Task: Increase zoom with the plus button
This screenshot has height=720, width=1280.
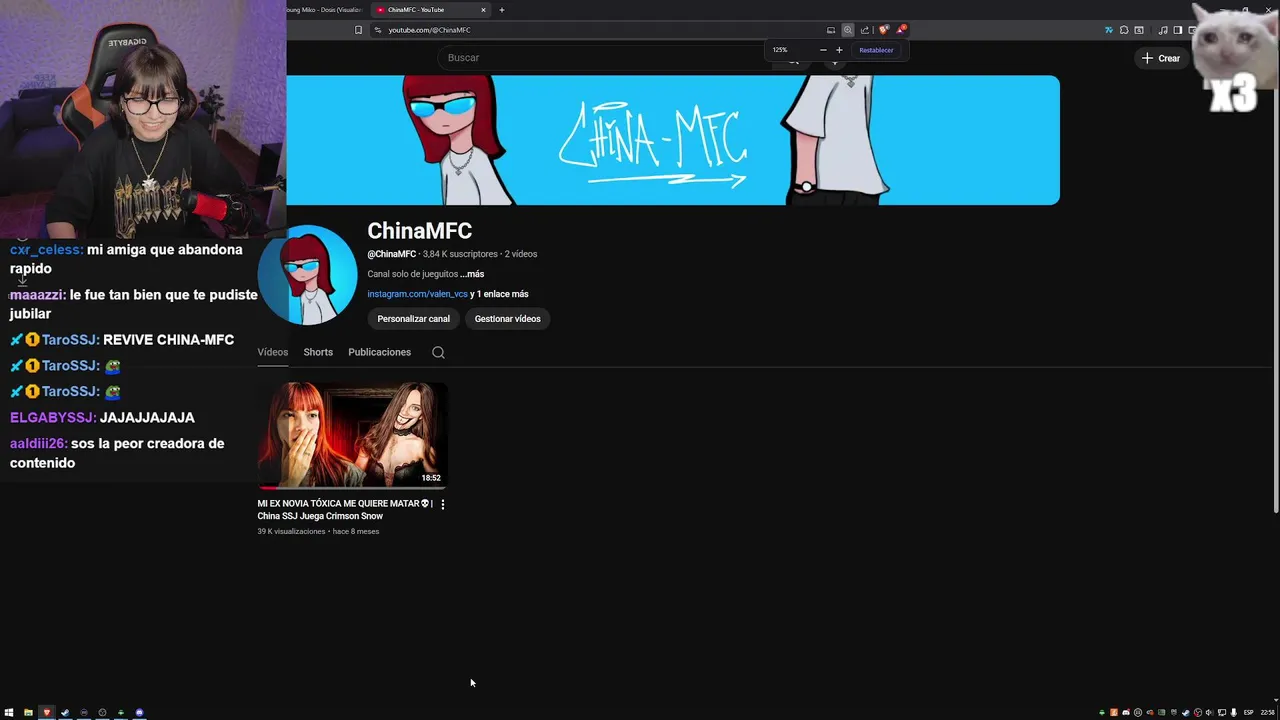Action: tap(839, 50)
